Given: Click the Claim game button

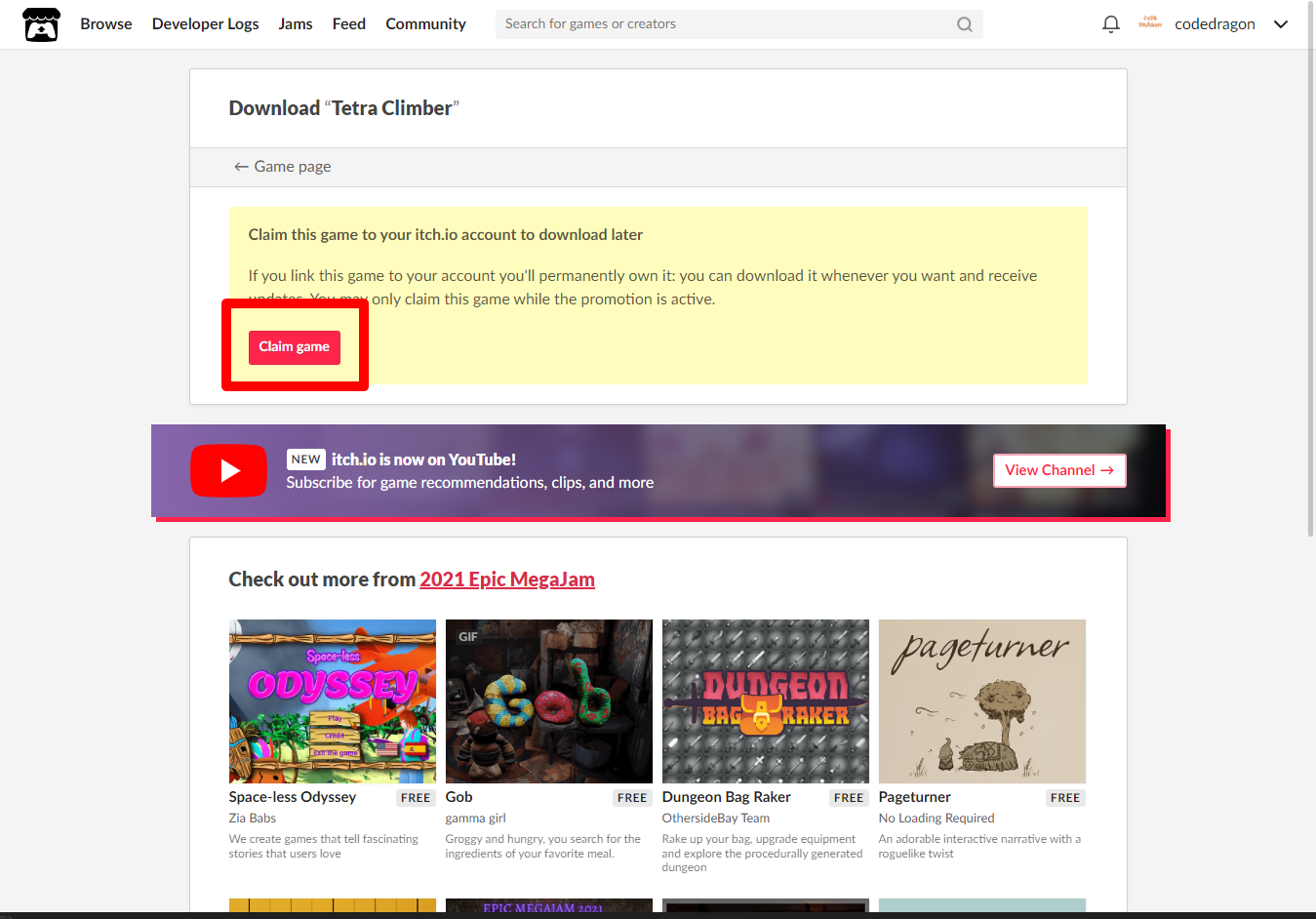Looking at the screenshot, I should point(295,347).
